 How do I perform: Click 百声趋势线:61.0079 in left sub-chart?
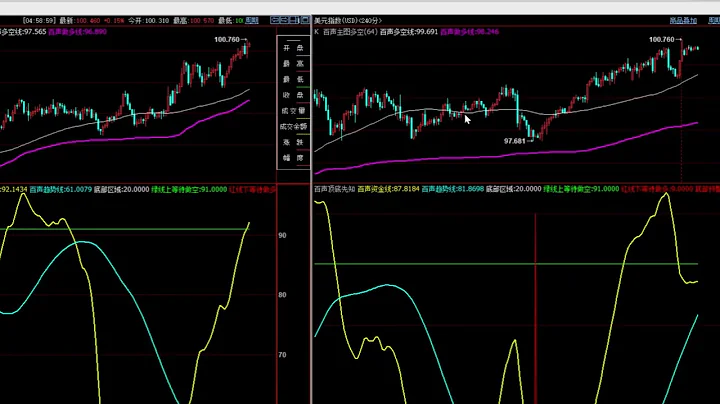pyautogui.click(x=61, y=189)
